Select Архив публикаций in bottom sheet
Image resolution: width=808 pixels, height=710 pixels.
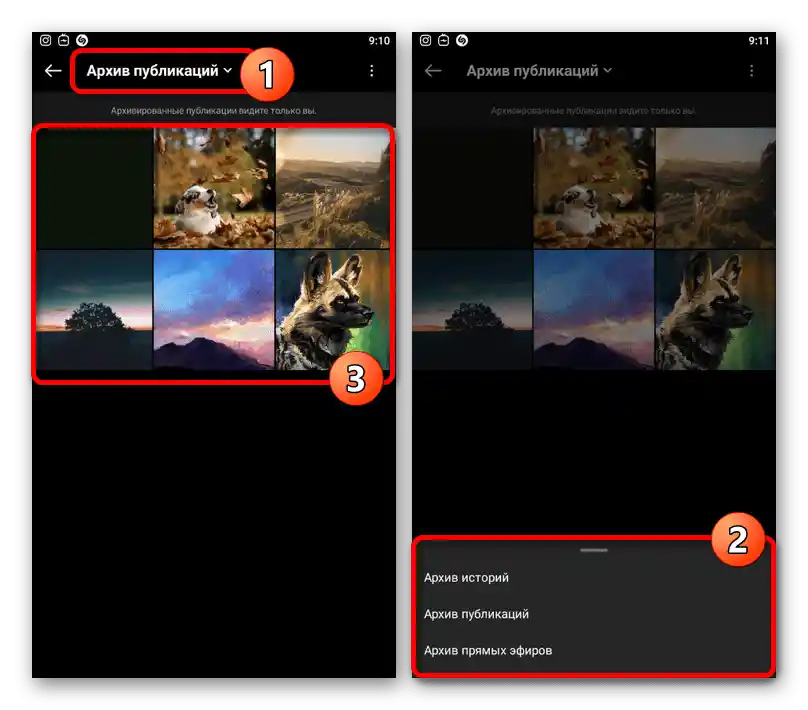click(x=476, y=614)
